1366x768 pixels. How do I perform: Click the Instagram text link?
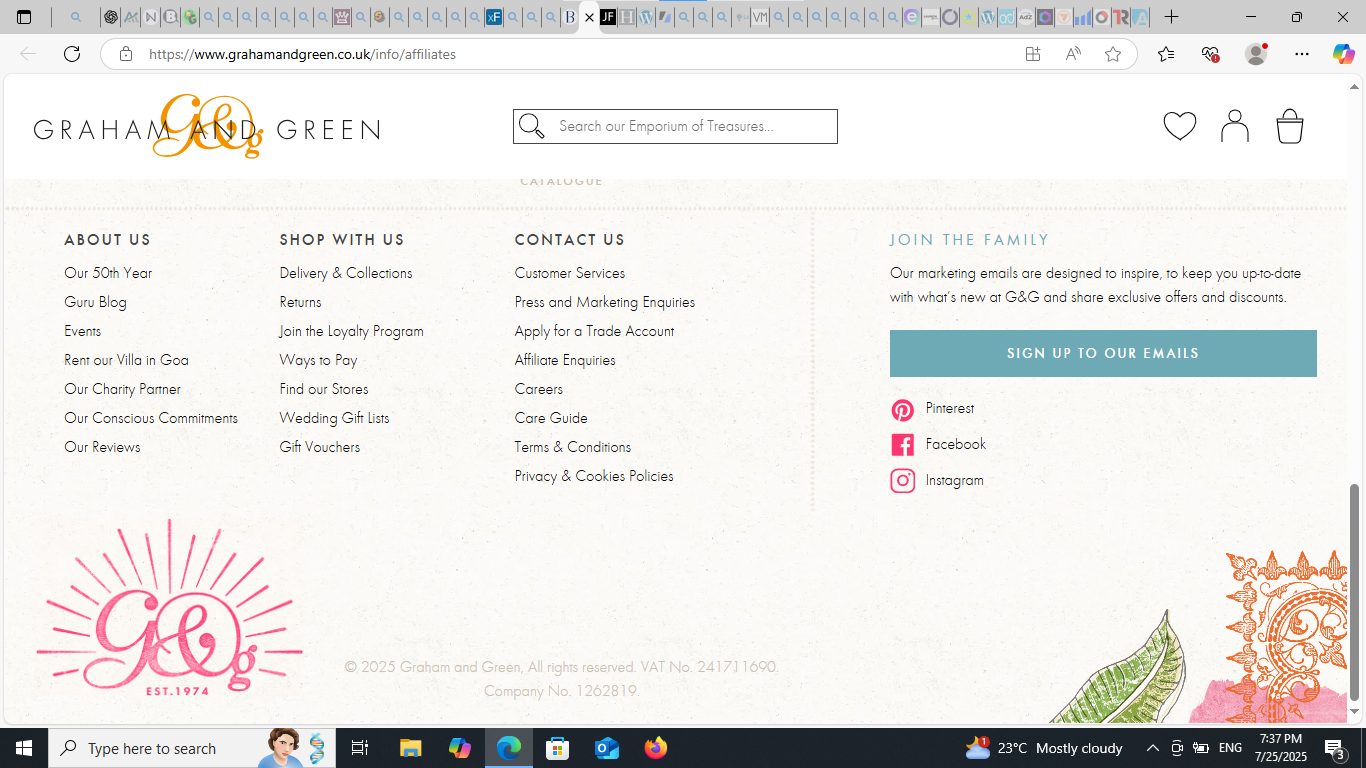[x=955, y=480]
